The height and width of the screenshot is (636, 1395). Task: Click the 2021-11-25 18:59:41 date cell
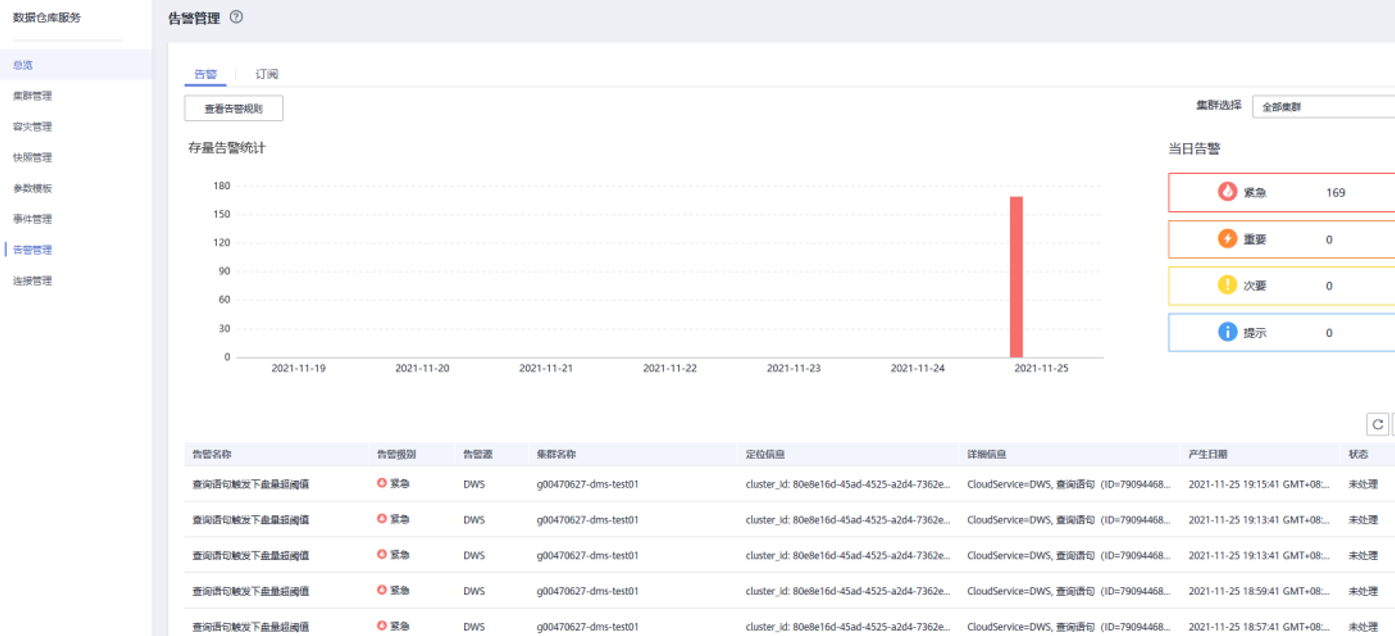pos(1259,591)
